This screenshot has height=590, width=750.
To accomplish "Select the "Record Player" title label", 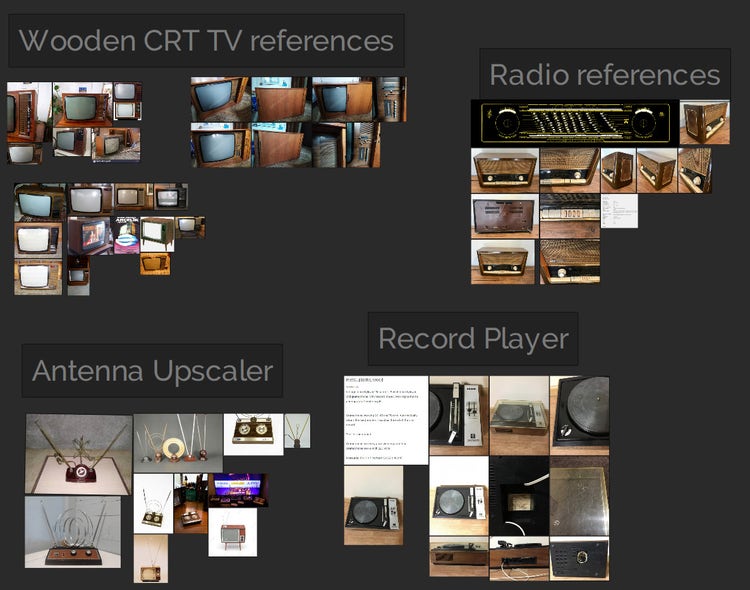I will 473,339.
